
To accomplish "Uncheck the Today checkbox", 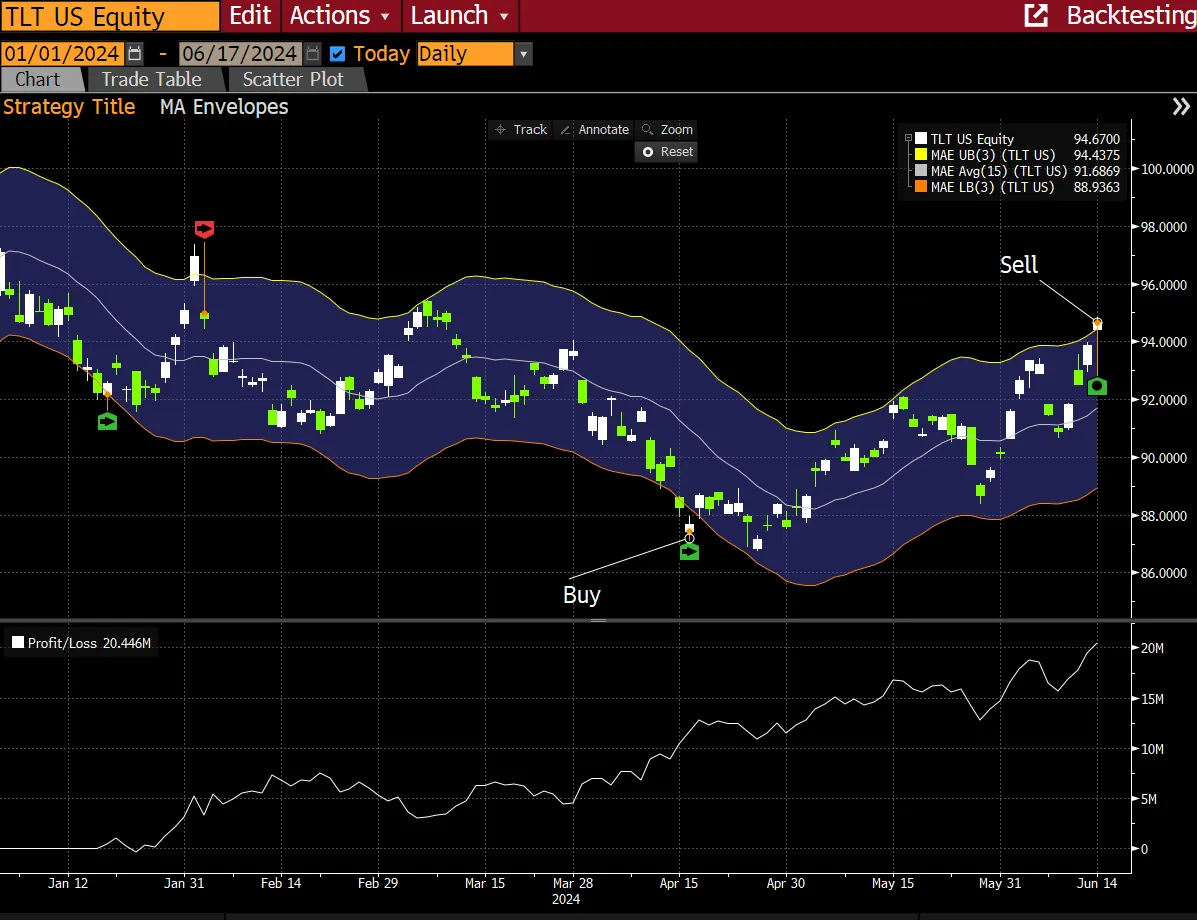I will point(338,54).
